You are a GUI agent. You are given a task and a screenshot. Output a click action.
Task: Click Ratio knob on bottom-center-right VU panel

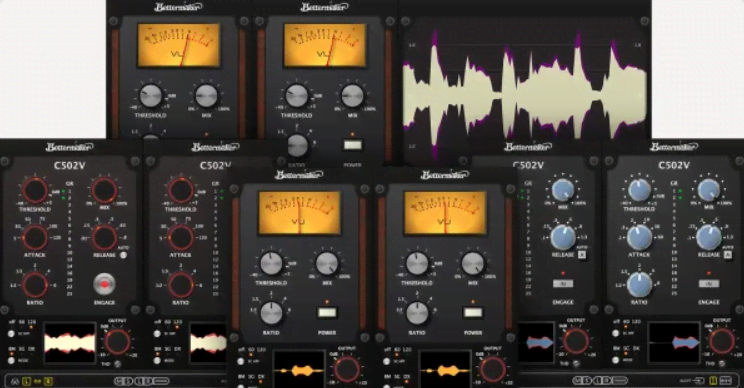point(417,313)
